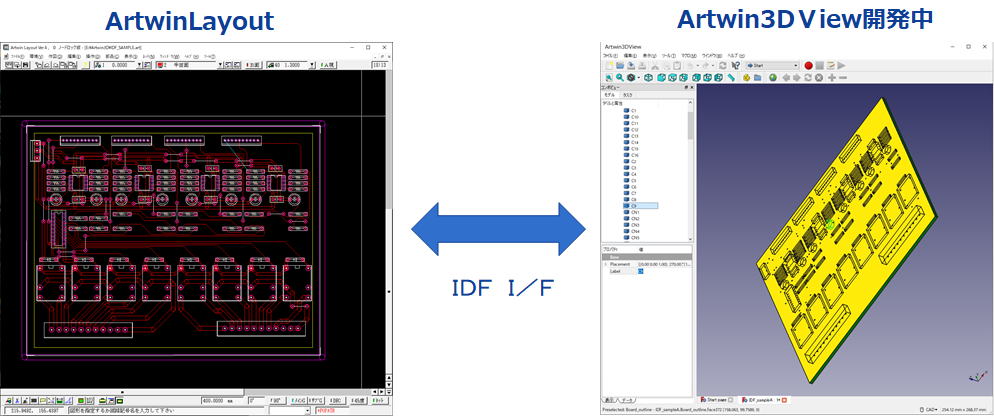Image resolution: width=994 pixels, height=416 pixels.
Task: Open the 1.3000 size dropdown in ArtwinLayout
Action: pyautogui.click(x=312, y=65)
